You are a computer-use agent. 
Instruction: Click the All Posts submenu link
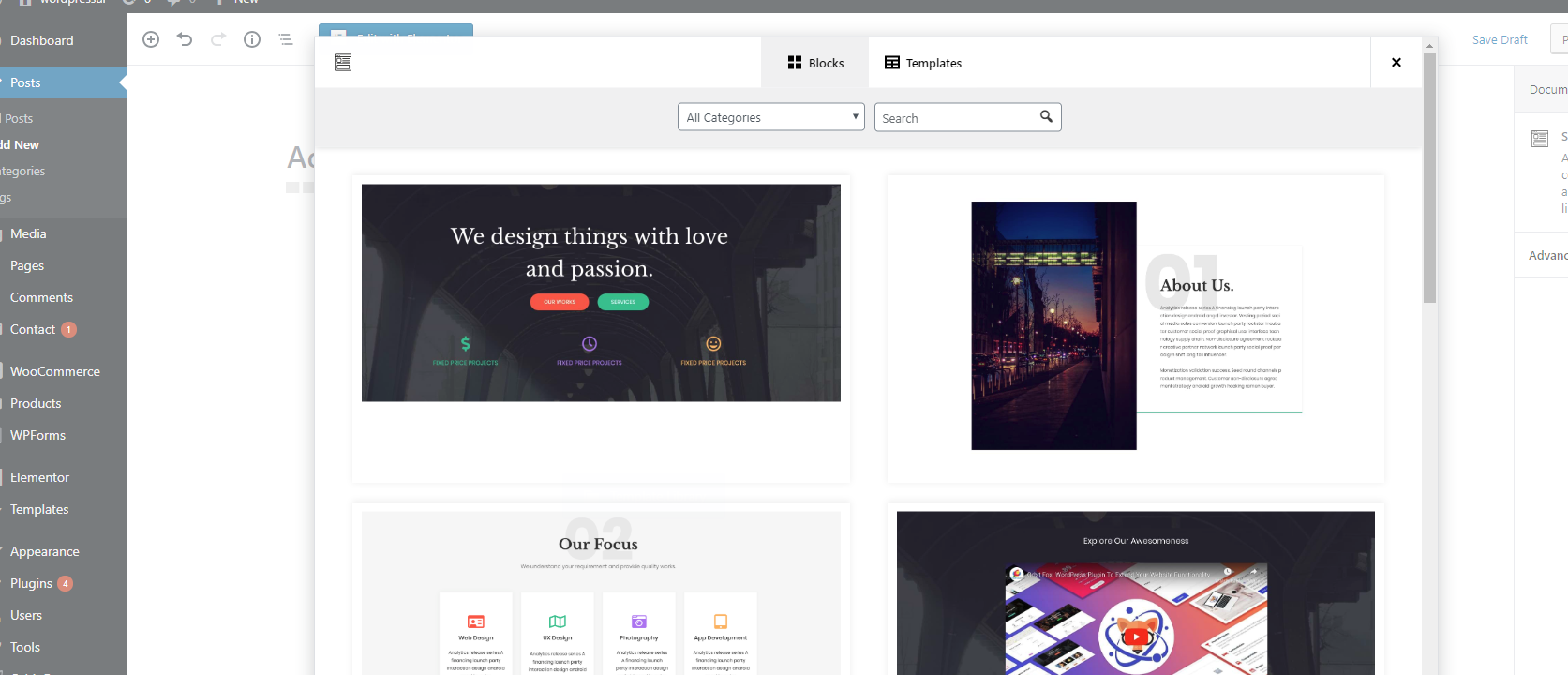[17, 118]
